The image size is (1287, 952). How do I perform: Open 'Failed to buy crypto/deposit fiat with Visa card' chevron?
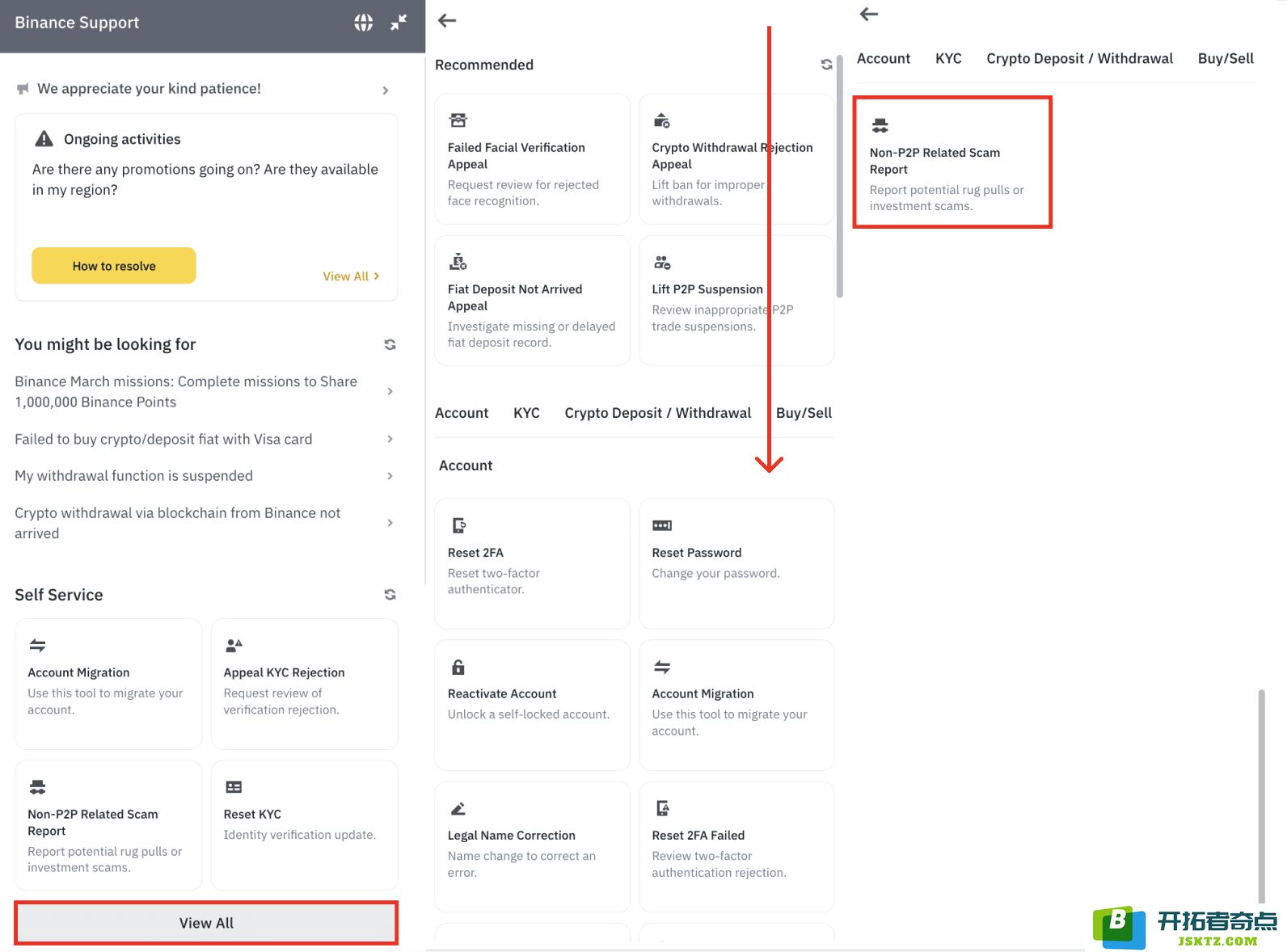click(x=390, y=439)
